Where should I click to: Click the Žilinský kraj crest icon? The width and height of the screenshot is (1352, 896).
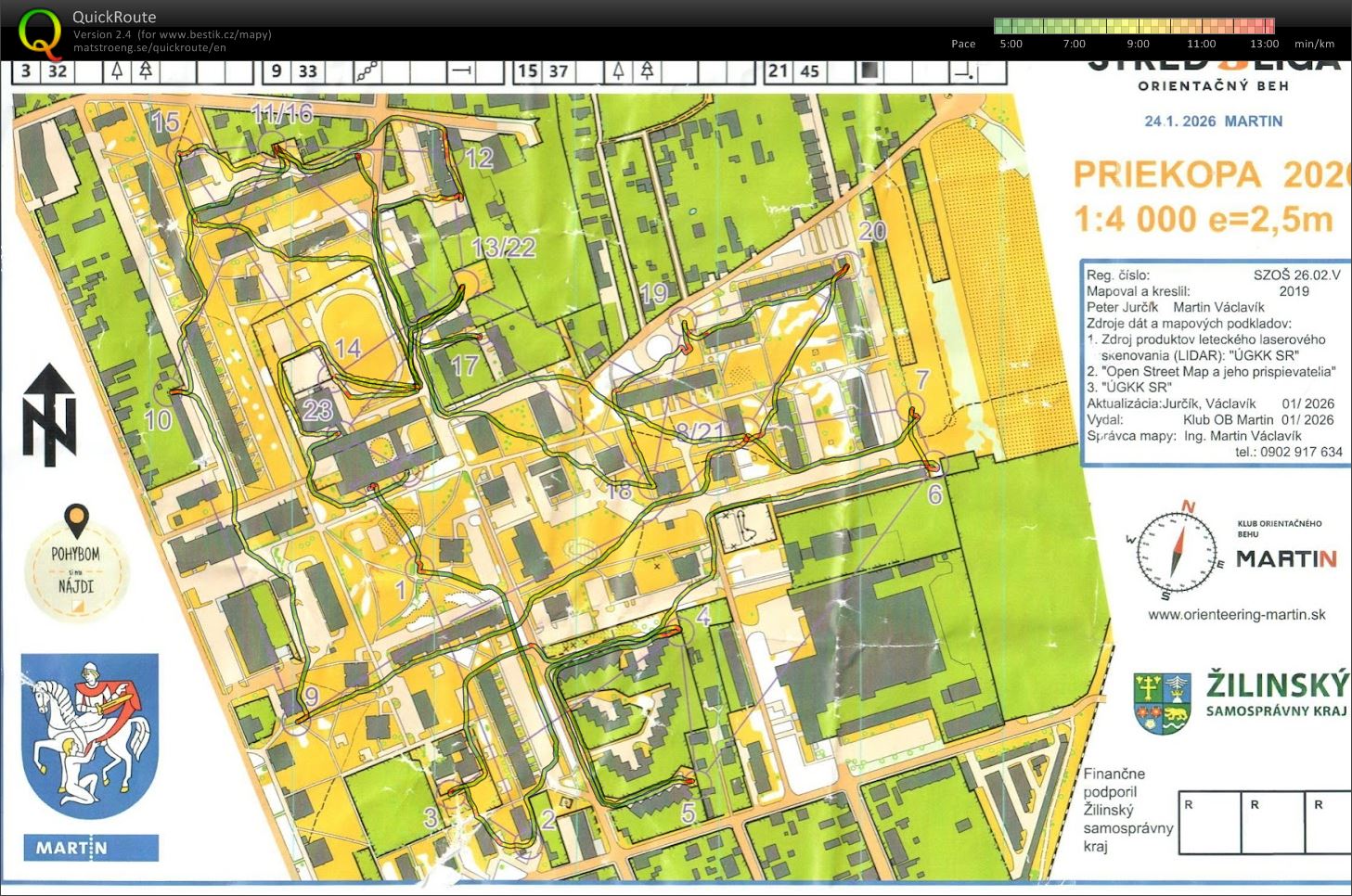pos(1162,703)
